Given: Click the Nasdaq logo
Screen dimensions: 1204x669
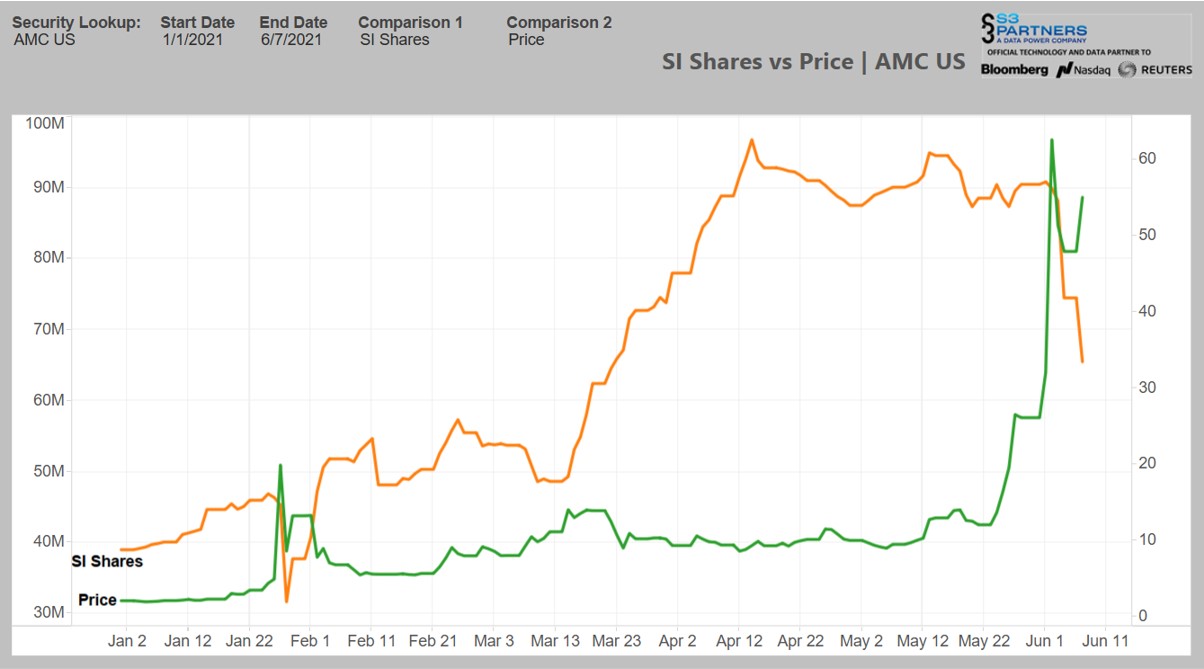Looking at the screenshot, I should click(x=1084, y=69).
